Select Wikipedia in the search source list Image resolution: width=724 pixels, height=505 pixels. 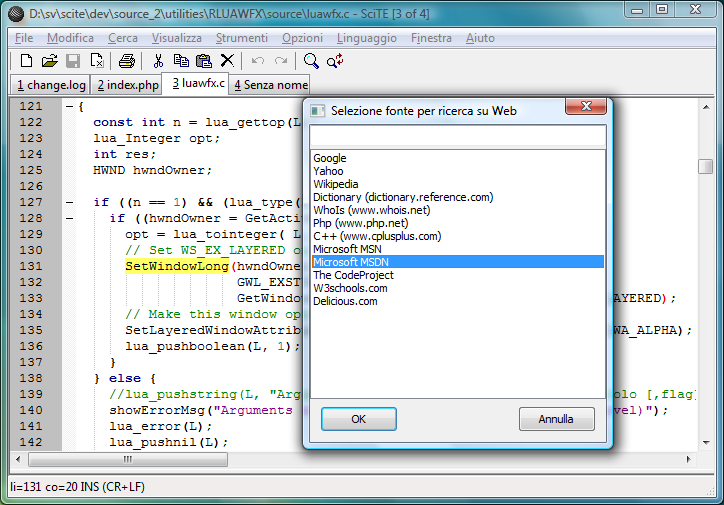click(x=337, y=184)
